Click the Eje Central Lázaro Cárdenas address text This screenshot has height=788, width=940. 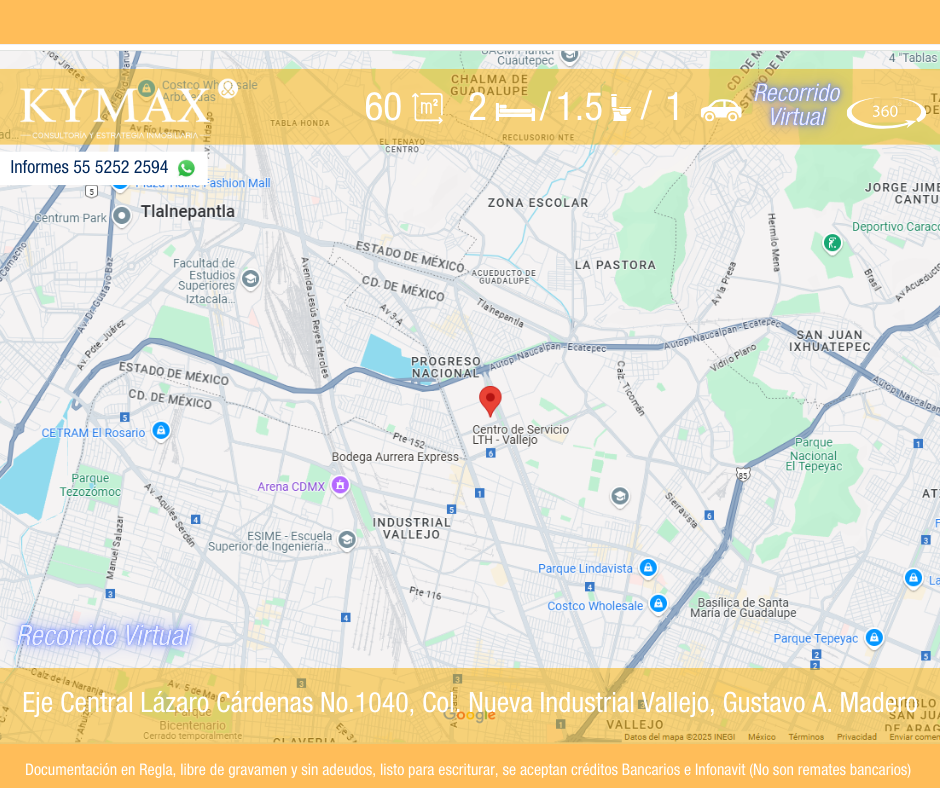click(470, 703)
